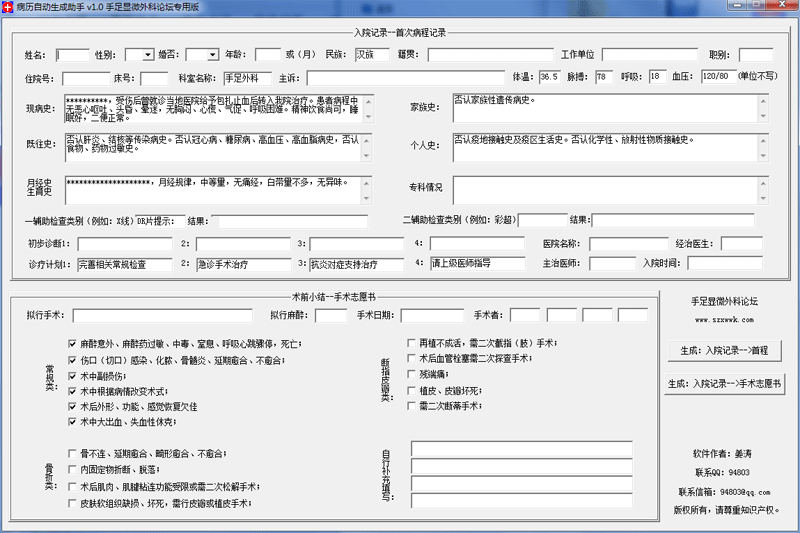Image resolution: width=800 pixels, height=533 pixels.
Task: Click the 主治医师 input field
Action: click(x=612, y=263)
